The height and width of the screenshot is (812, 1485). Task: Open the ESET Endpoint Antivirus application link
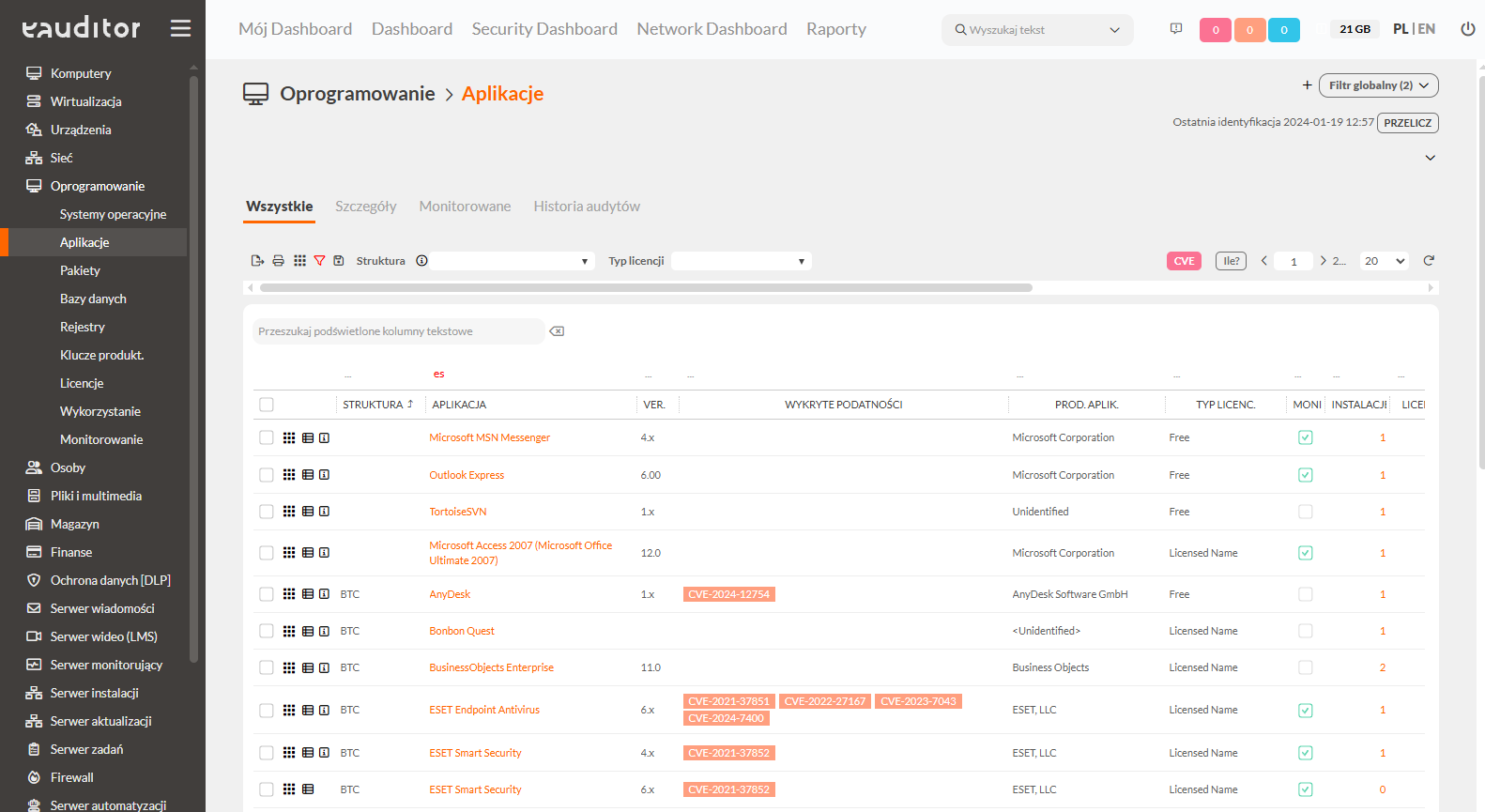(484, 710)
